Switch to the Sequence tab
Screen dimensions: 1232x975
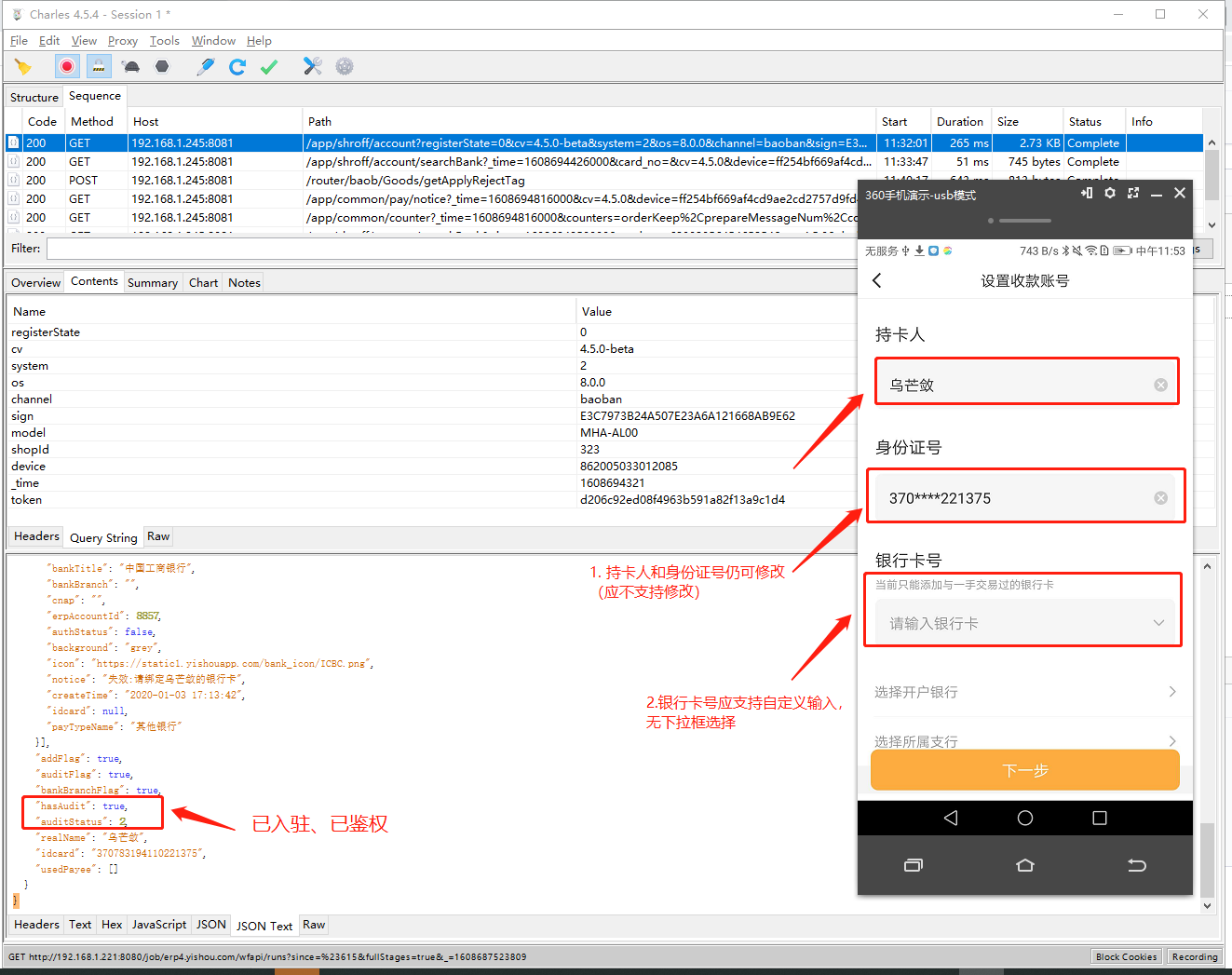click(95, 96)
